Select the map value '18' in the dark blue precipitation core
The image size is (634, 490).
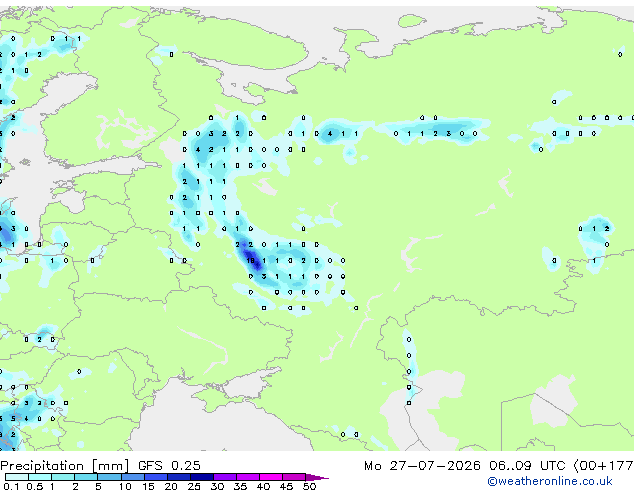tap(250, 261)
